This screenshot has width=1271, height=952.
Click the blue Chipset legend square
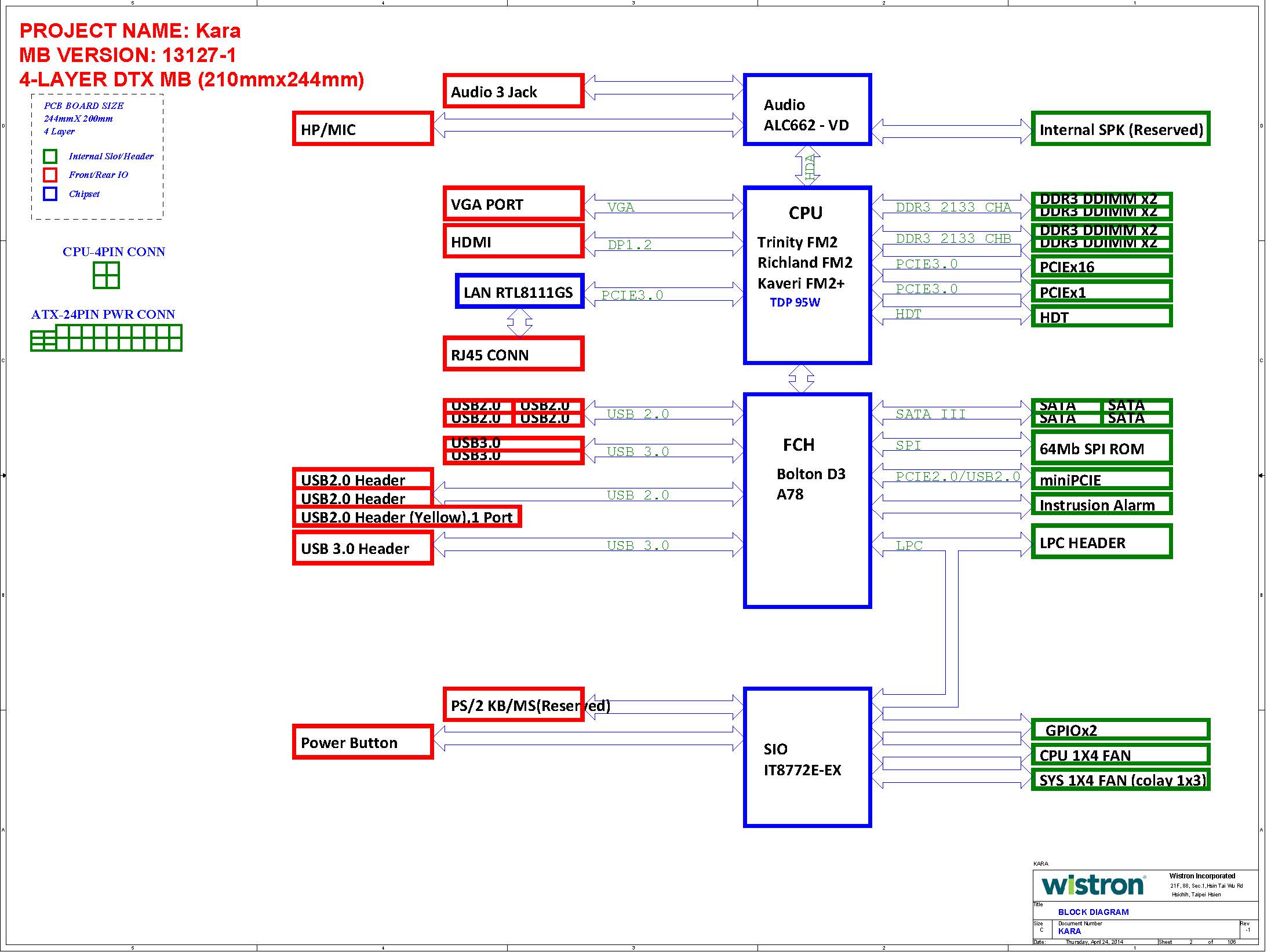(x=50, y=194)
